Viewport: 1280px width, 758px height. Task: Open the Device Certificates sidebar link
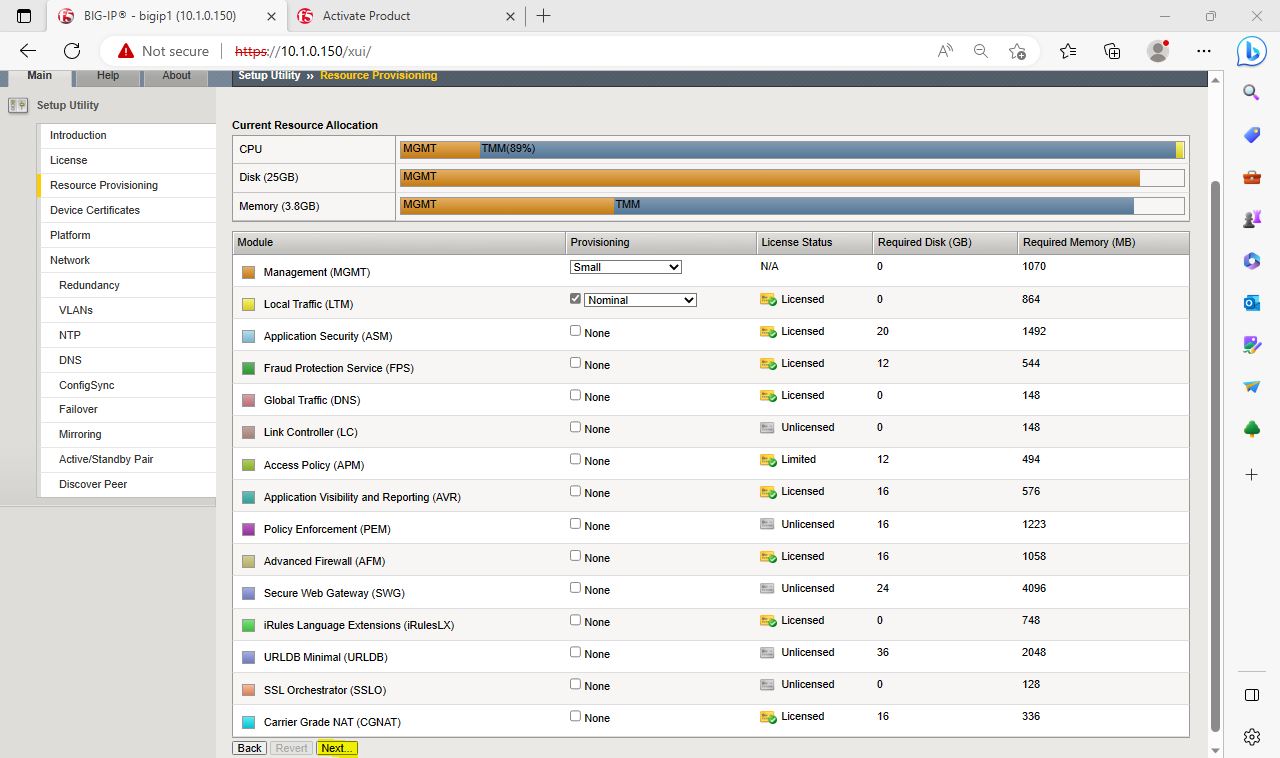95,210
